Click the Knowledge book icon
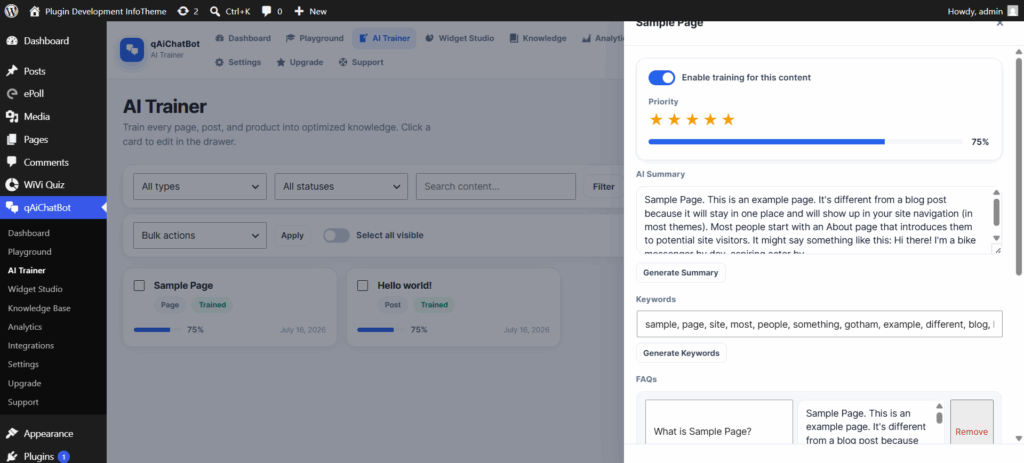 [x=514, y=39]
